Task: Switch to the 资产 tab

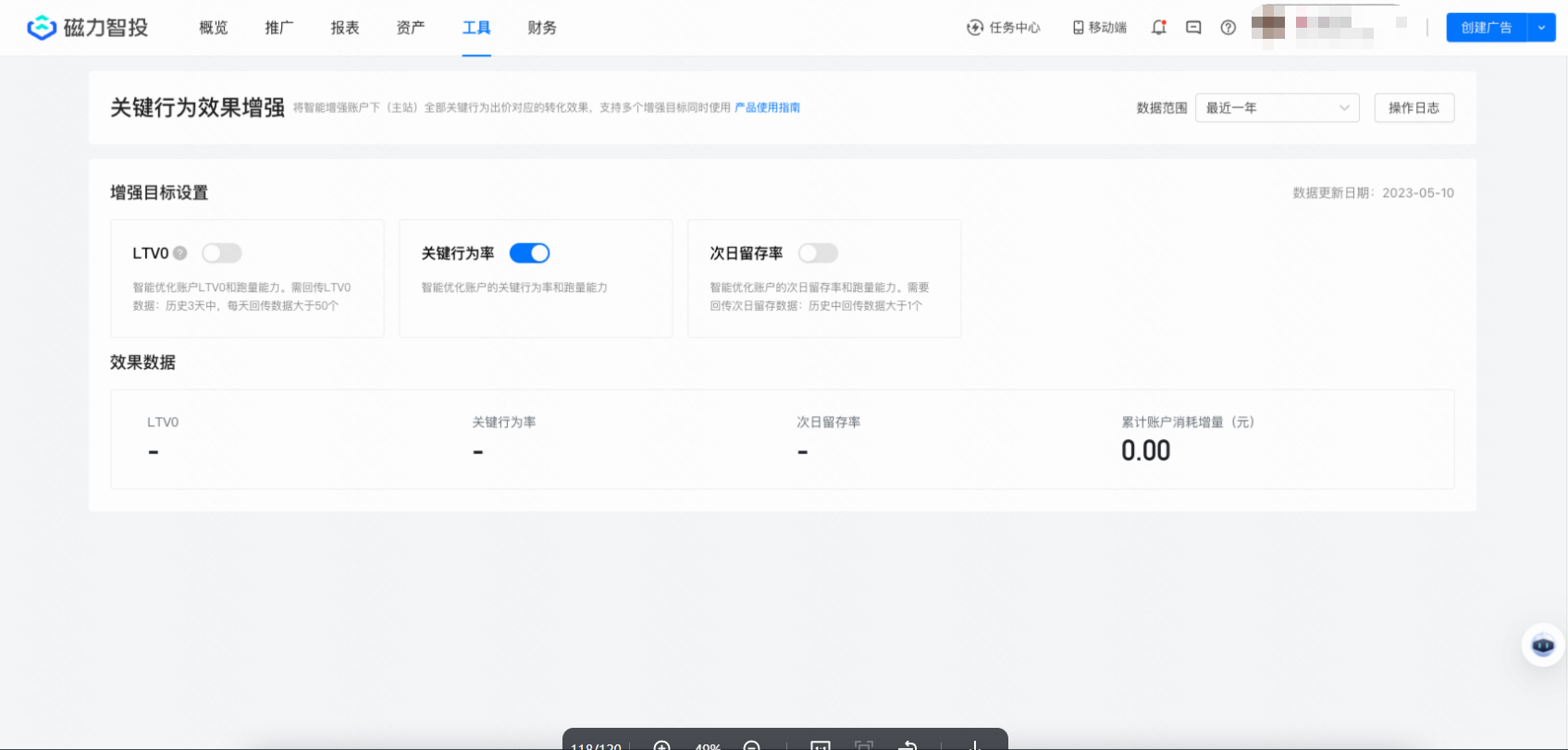Action: [x=411, y=28]
